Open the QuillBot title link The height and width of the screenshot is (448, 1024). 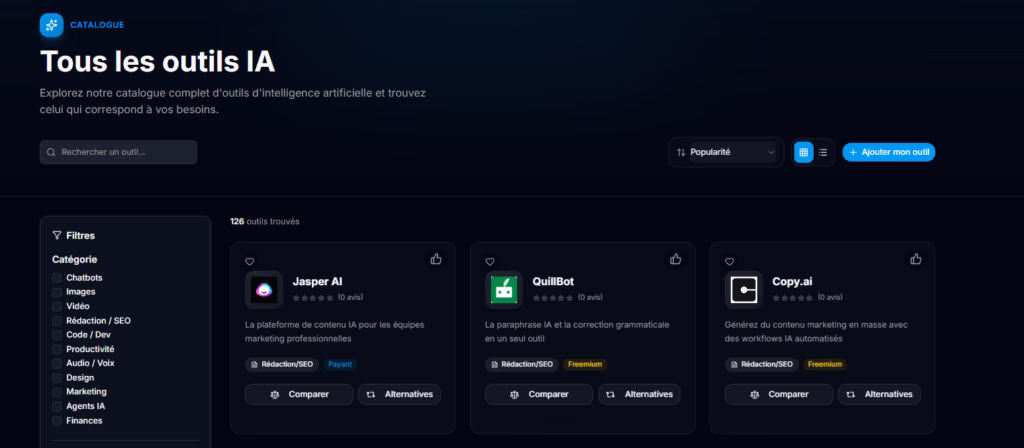pos(553,281)
